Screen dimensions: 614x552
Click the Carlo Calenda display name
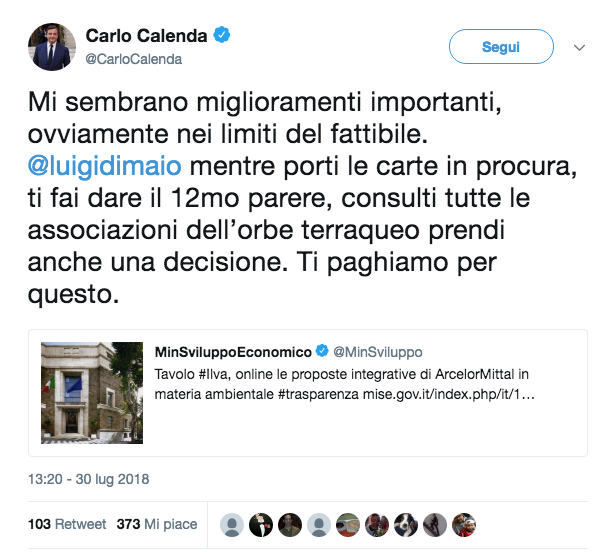[x=146, y=36]
